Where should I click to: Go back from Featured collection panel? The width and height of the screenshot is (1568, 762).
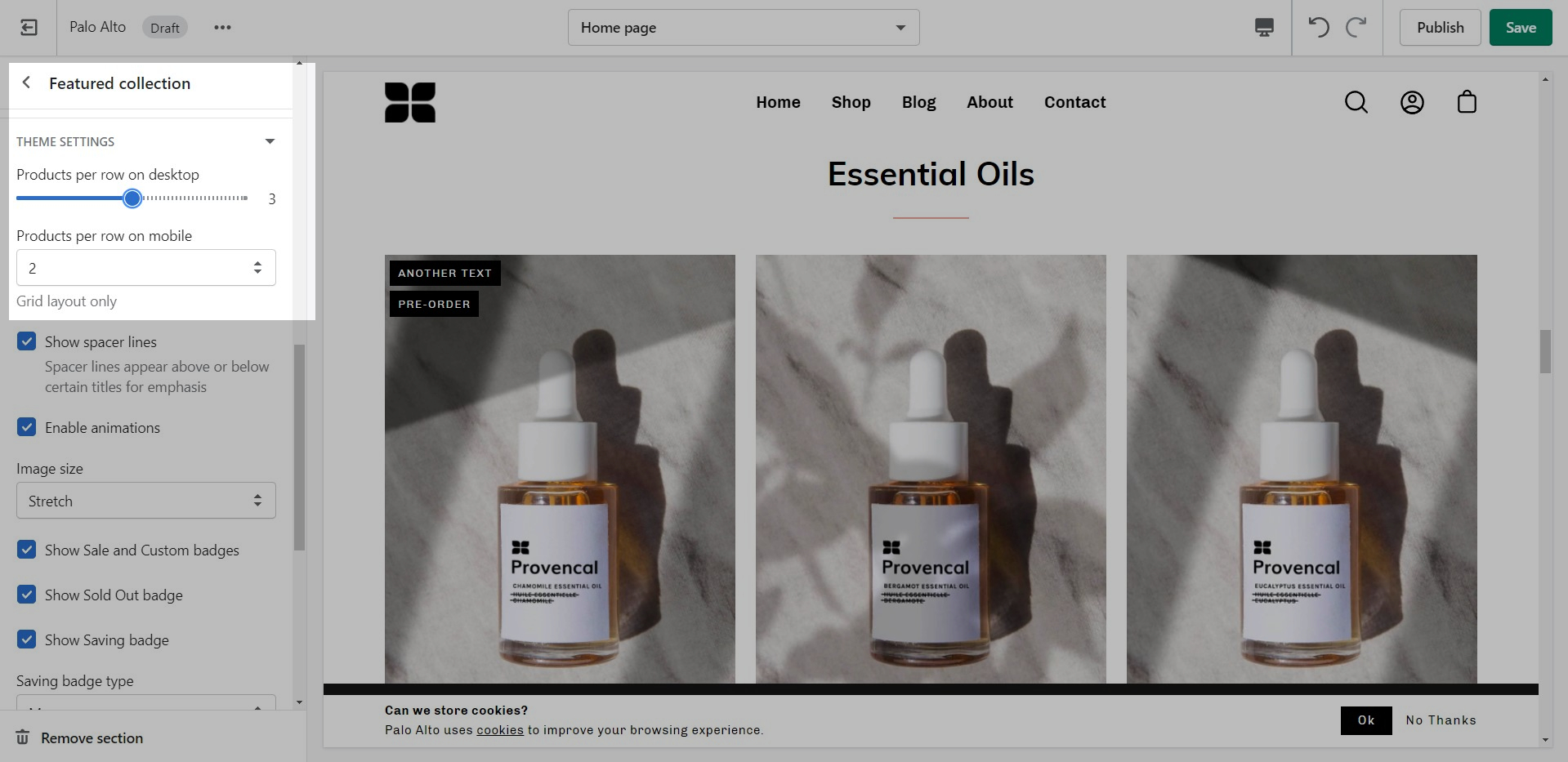(x=27, y=82)
